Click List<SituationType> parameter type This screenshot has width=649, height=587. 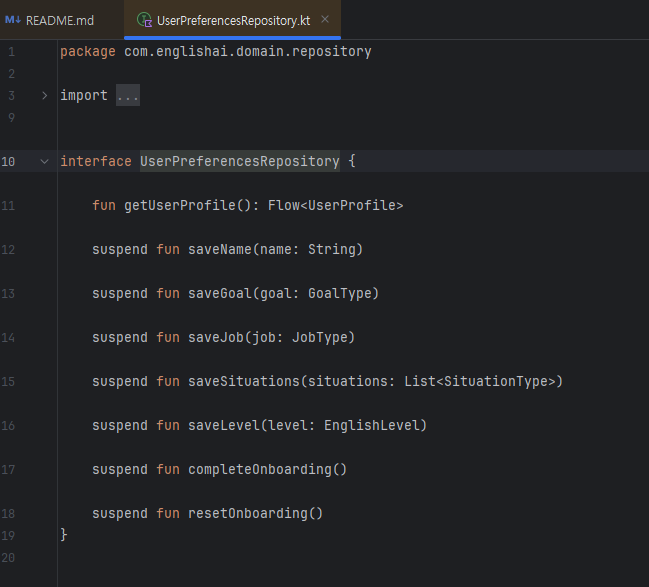point(480,381)
